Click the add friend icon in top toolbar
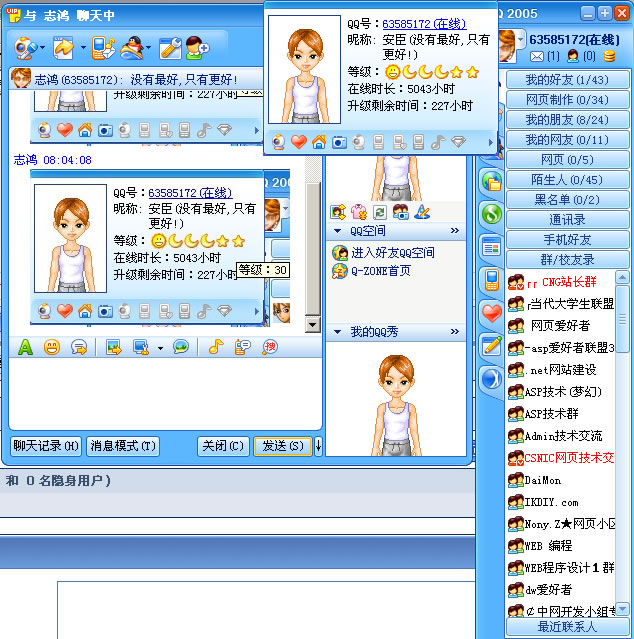 (197, 46)
